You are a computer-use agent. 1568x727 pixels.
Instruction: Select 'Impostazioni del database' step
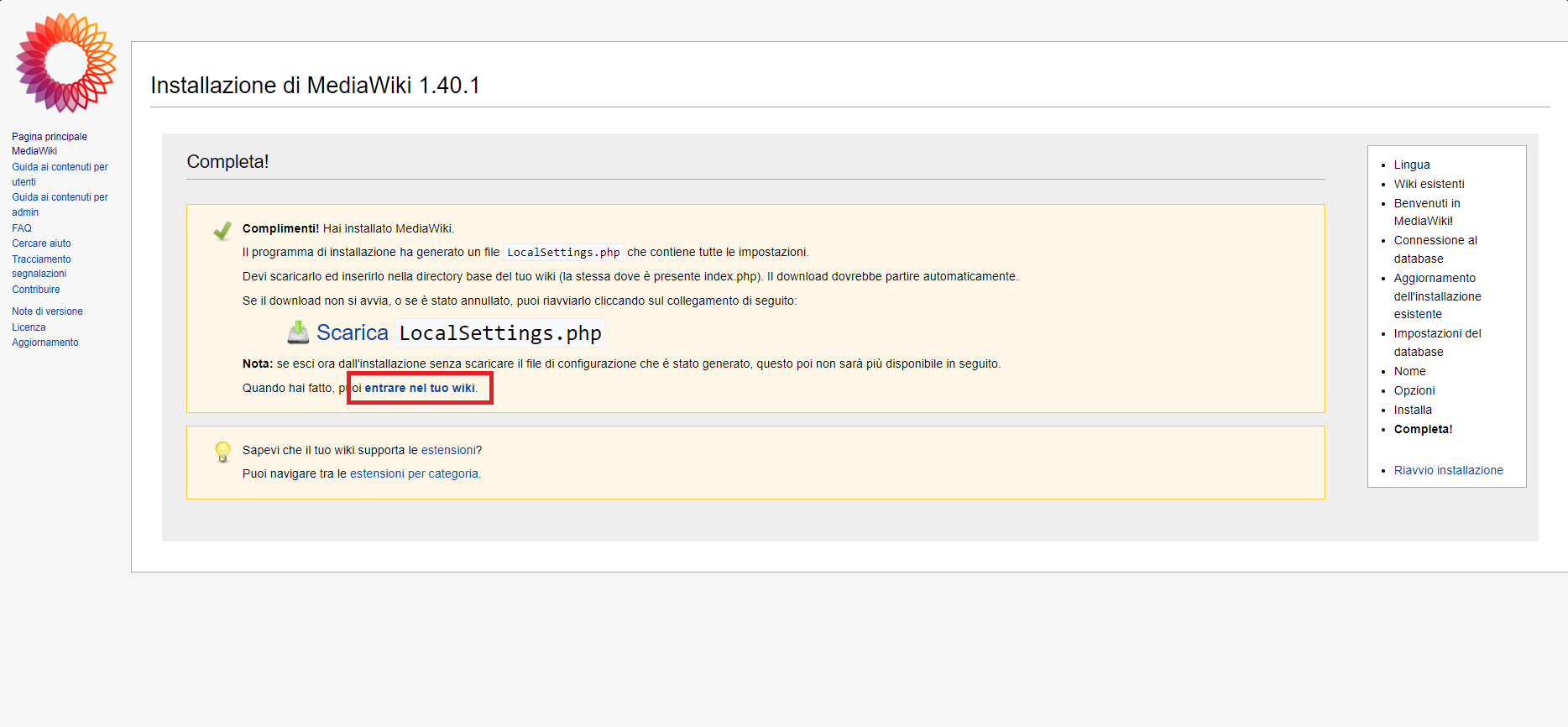(1437, 343)
